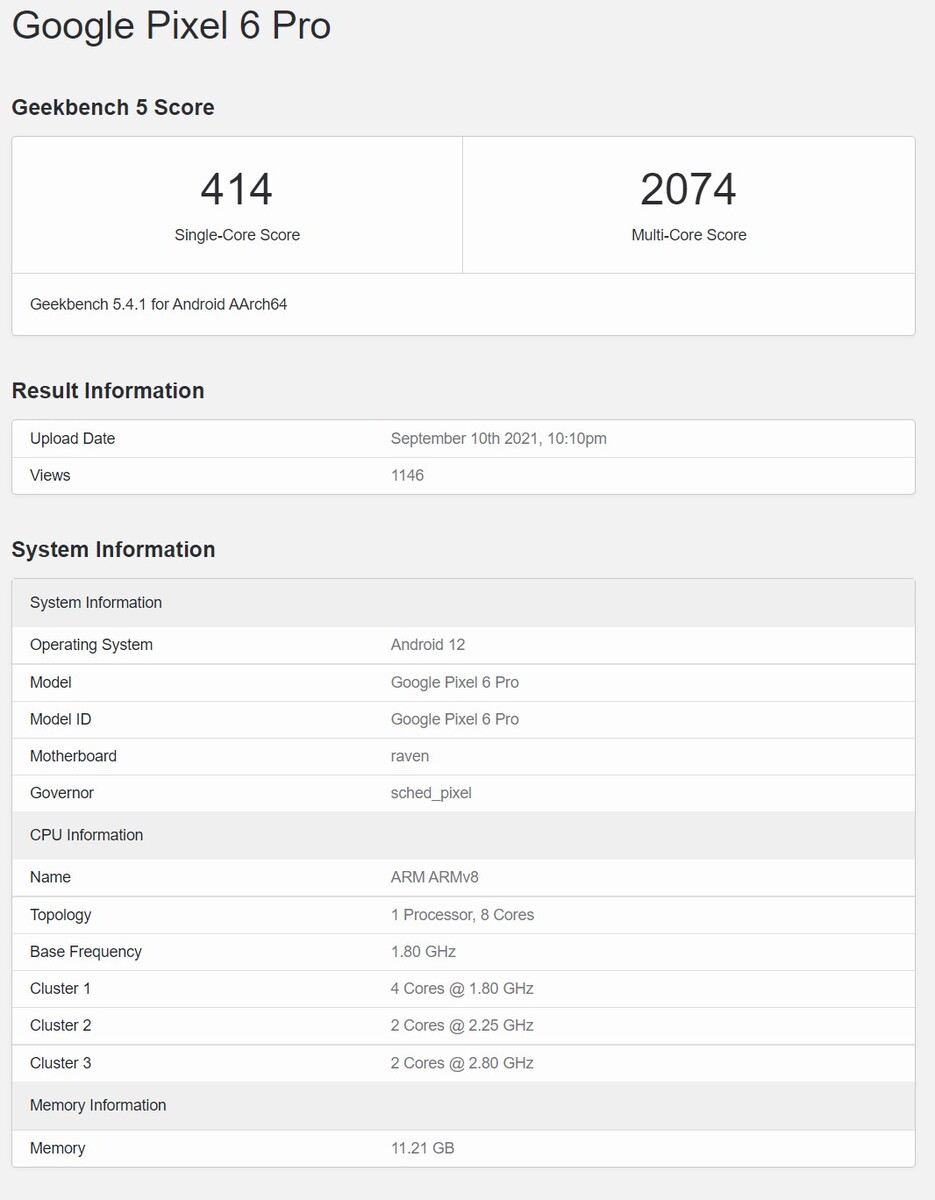Select the Operating System Android 12 value
This screenshot has width=935, height=1200.
(427, 645)
